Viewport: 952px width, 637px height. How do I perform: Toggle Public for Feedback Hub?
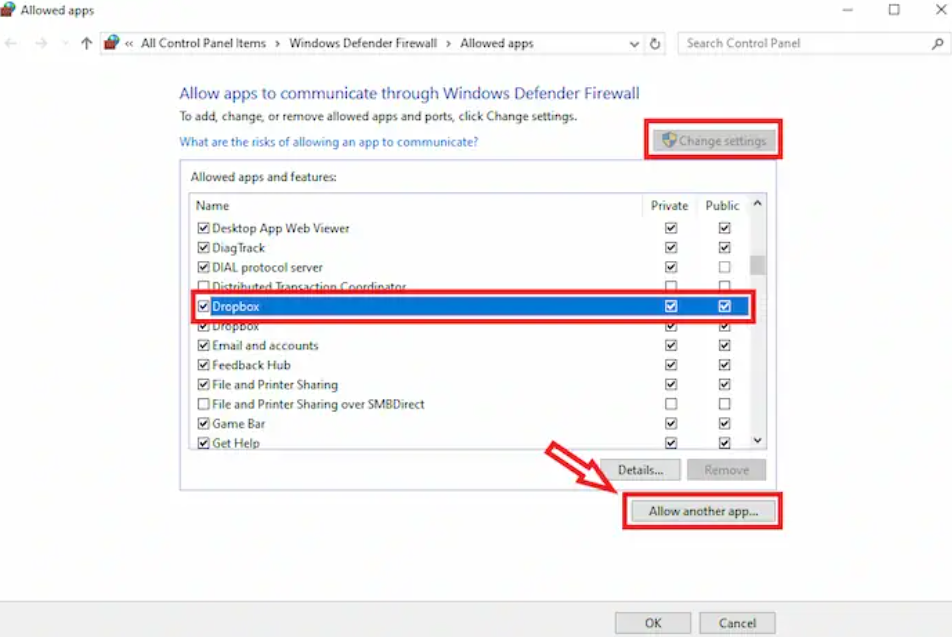724,365
